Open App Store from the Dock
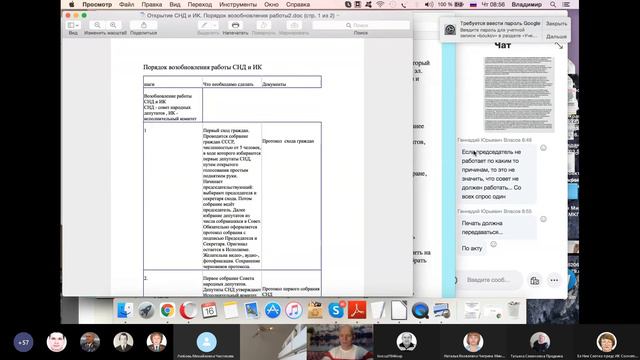Screen dimensions: 640x360 (273, 311)
